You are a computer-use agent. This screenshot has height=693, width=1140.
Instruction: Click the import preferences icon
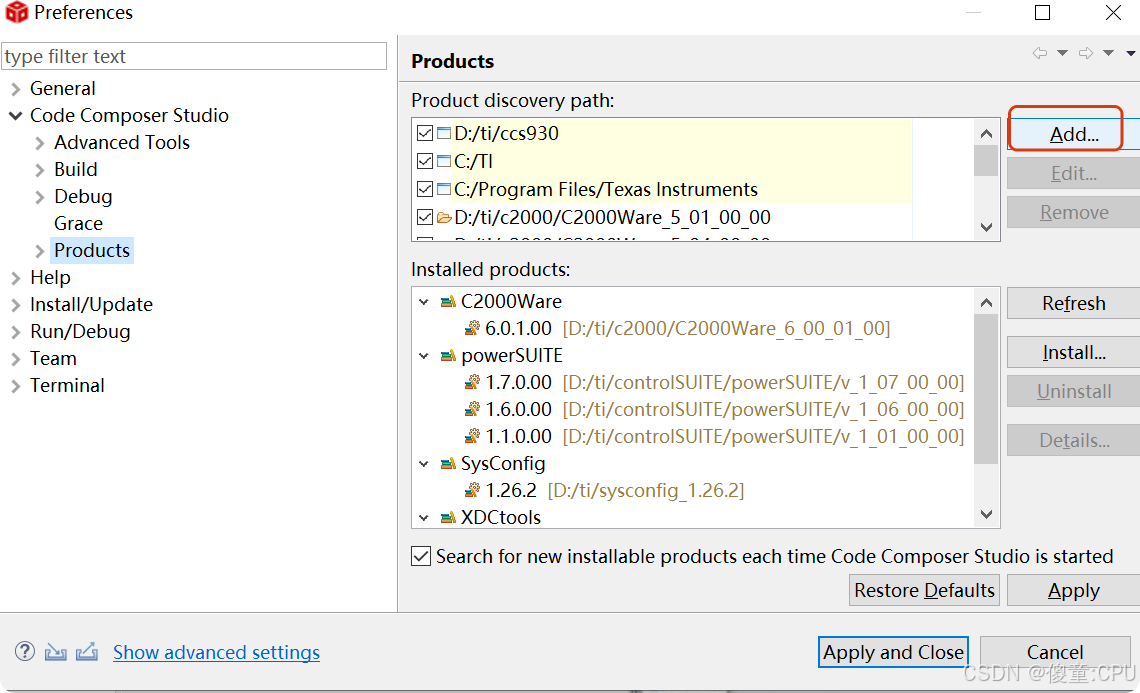pyautogui.click(x=55, y=652)
